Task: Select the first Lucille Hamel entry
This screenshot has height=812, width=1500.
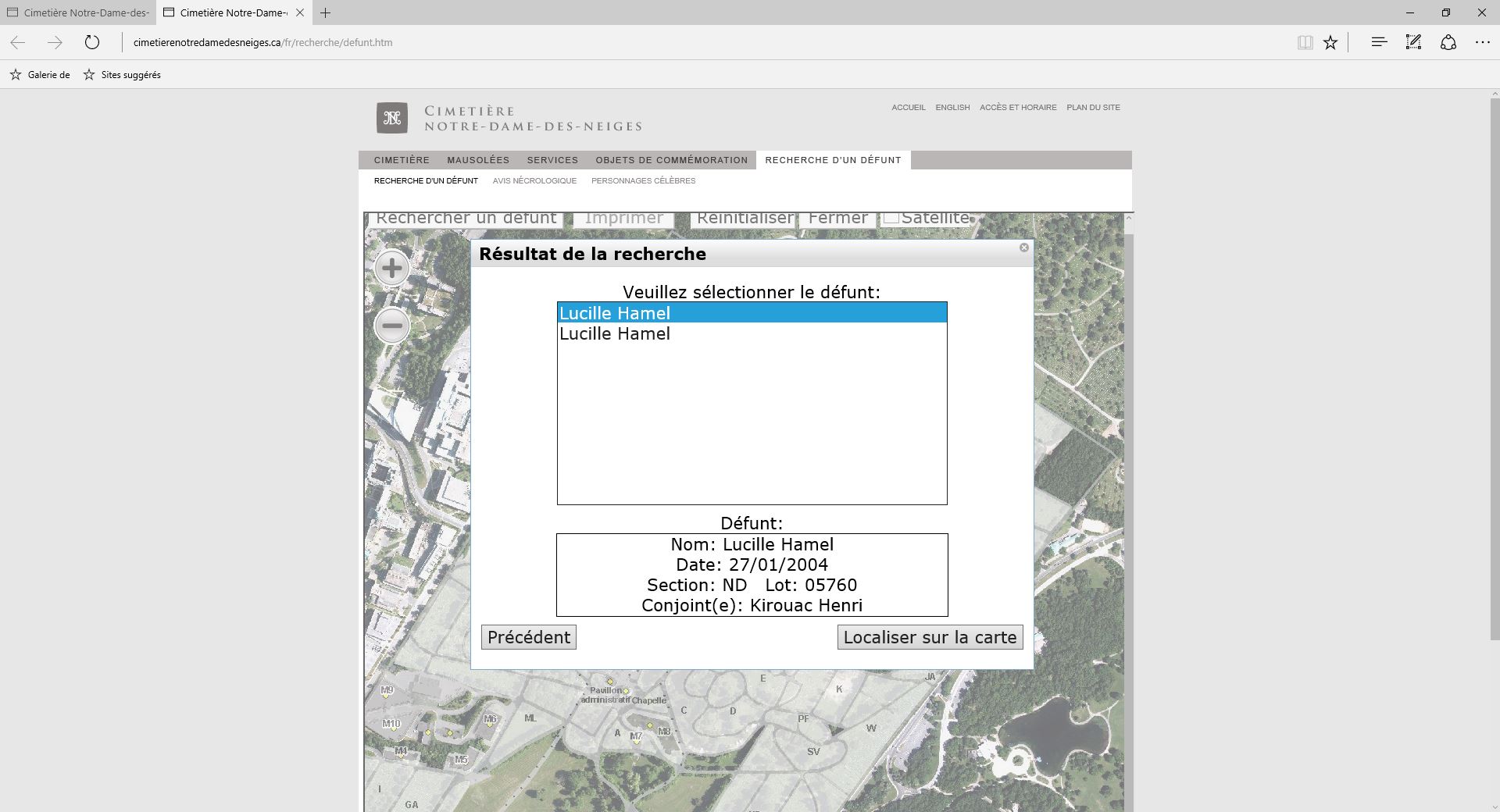Action: pos(752,313)
